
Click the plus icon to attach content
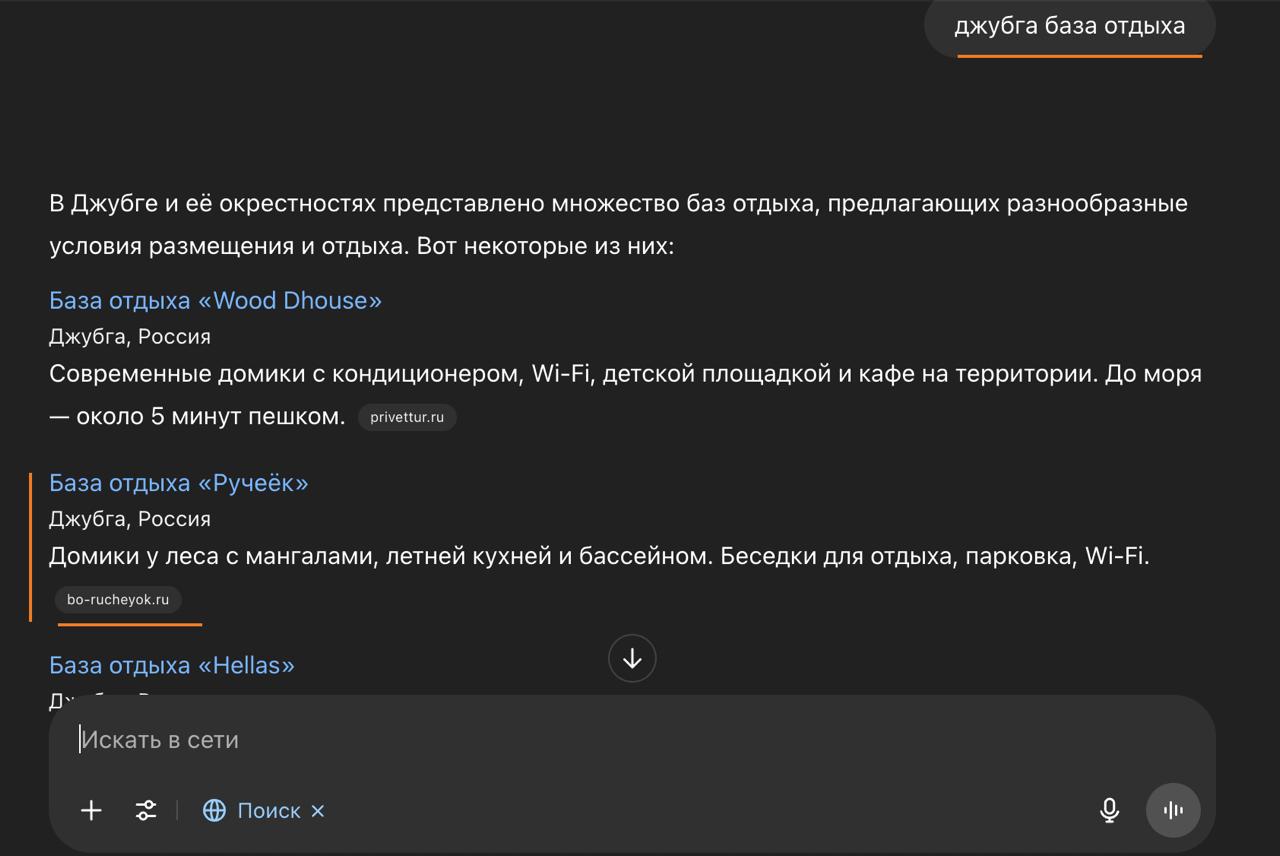point(91,810)
